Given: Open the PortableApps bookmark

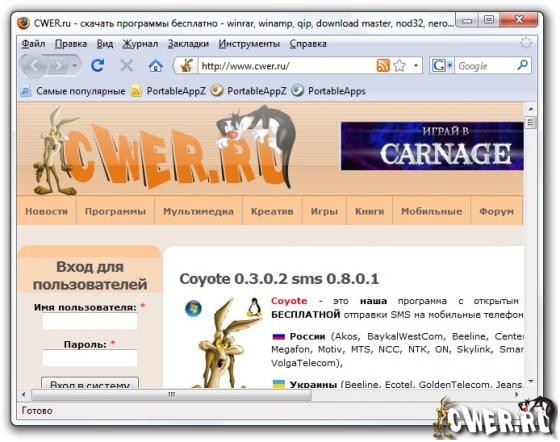Looking at the screenshot, I should pos(329,91).
